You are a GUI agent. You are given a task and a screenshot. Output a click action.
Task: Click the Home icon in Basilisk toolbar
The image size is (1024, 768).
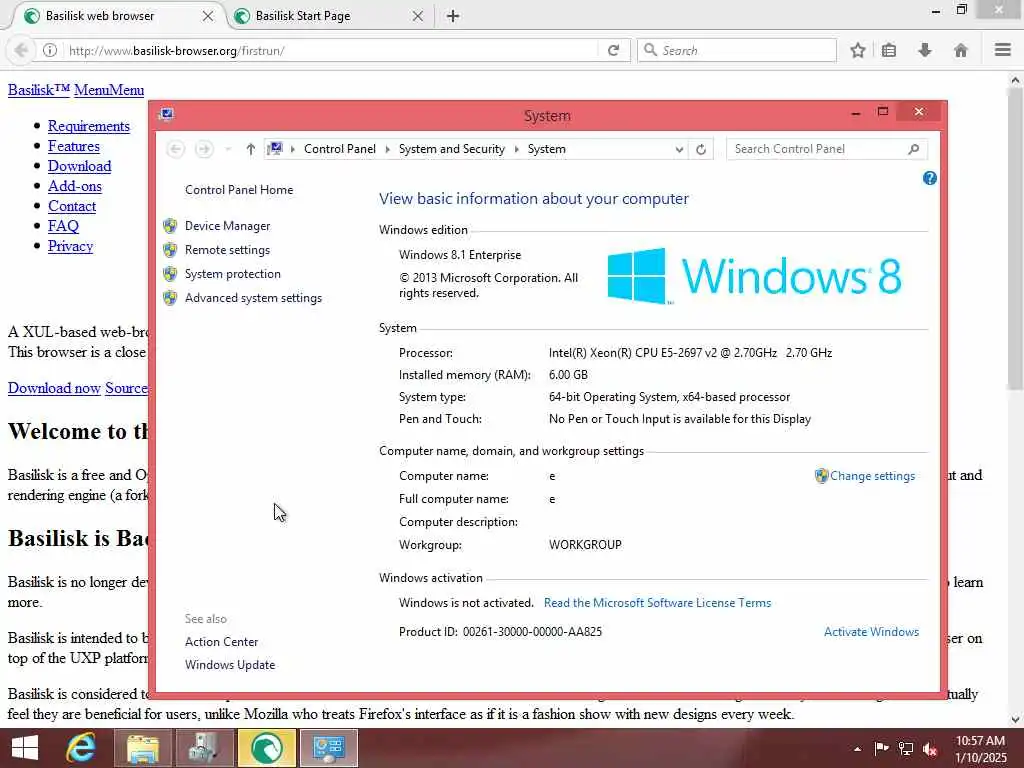pos(961,50)
